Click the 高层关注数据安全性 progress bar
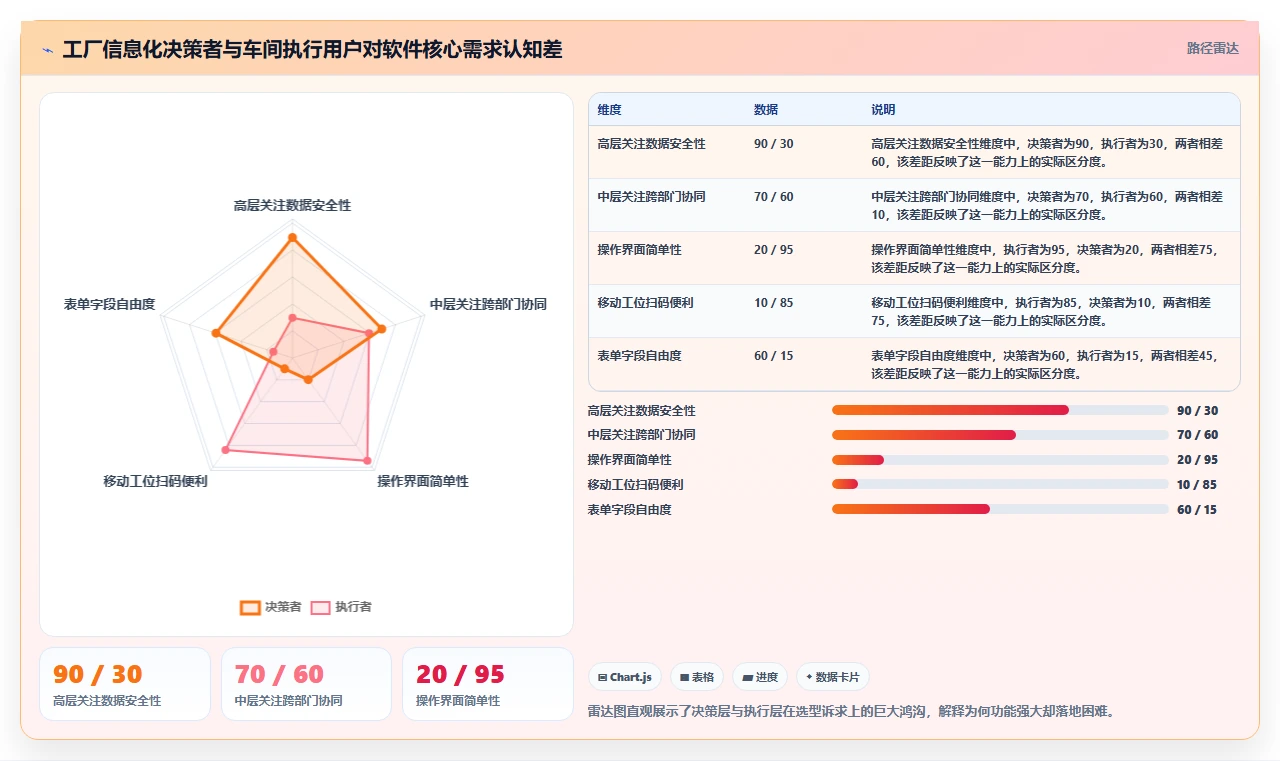Image resolution: width=1280 pixels, height=761 pixels. 1000,410
